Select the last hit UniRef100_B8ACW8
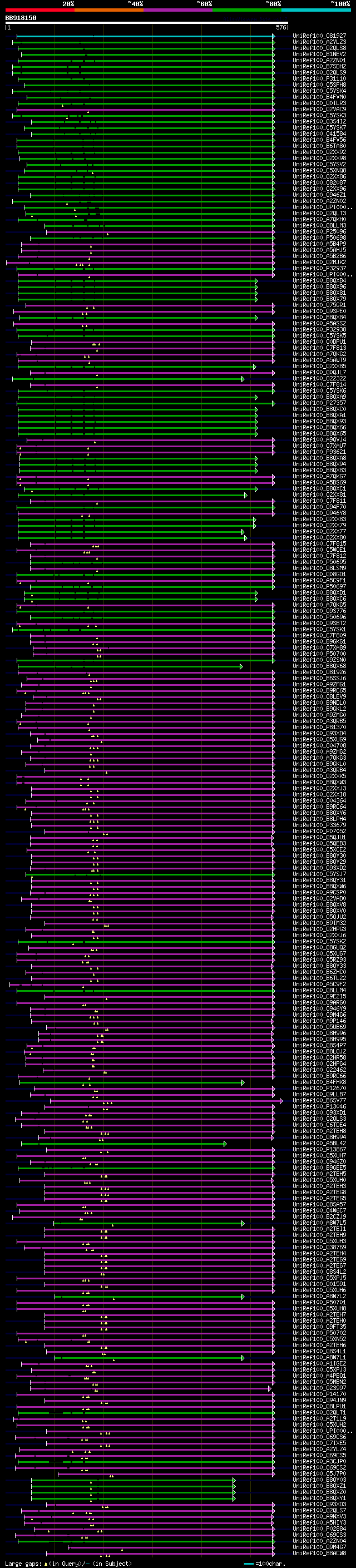This screenshot has width=356, height=1568. pos(319,1553)
